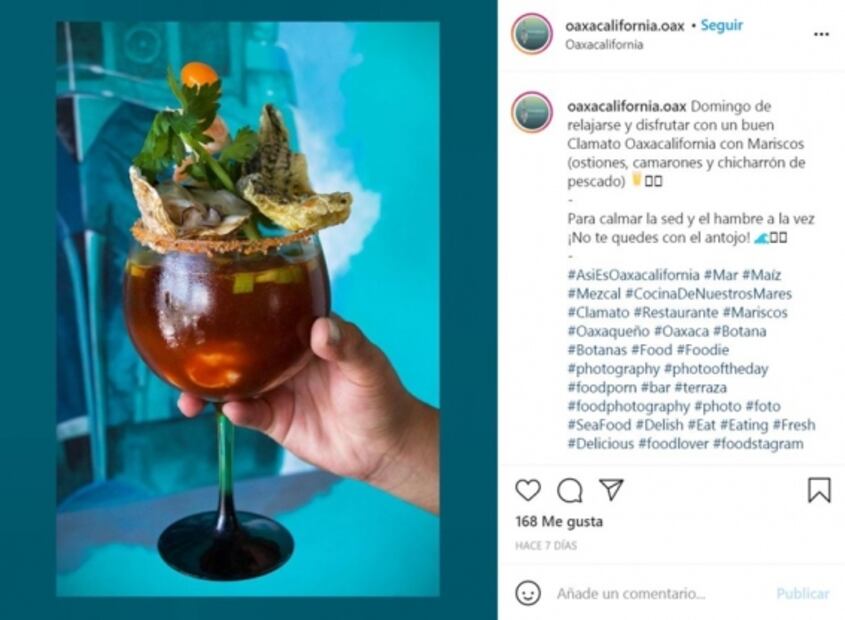
Task: Open the #Mezcal hashtag
Action: click(594, 294)
